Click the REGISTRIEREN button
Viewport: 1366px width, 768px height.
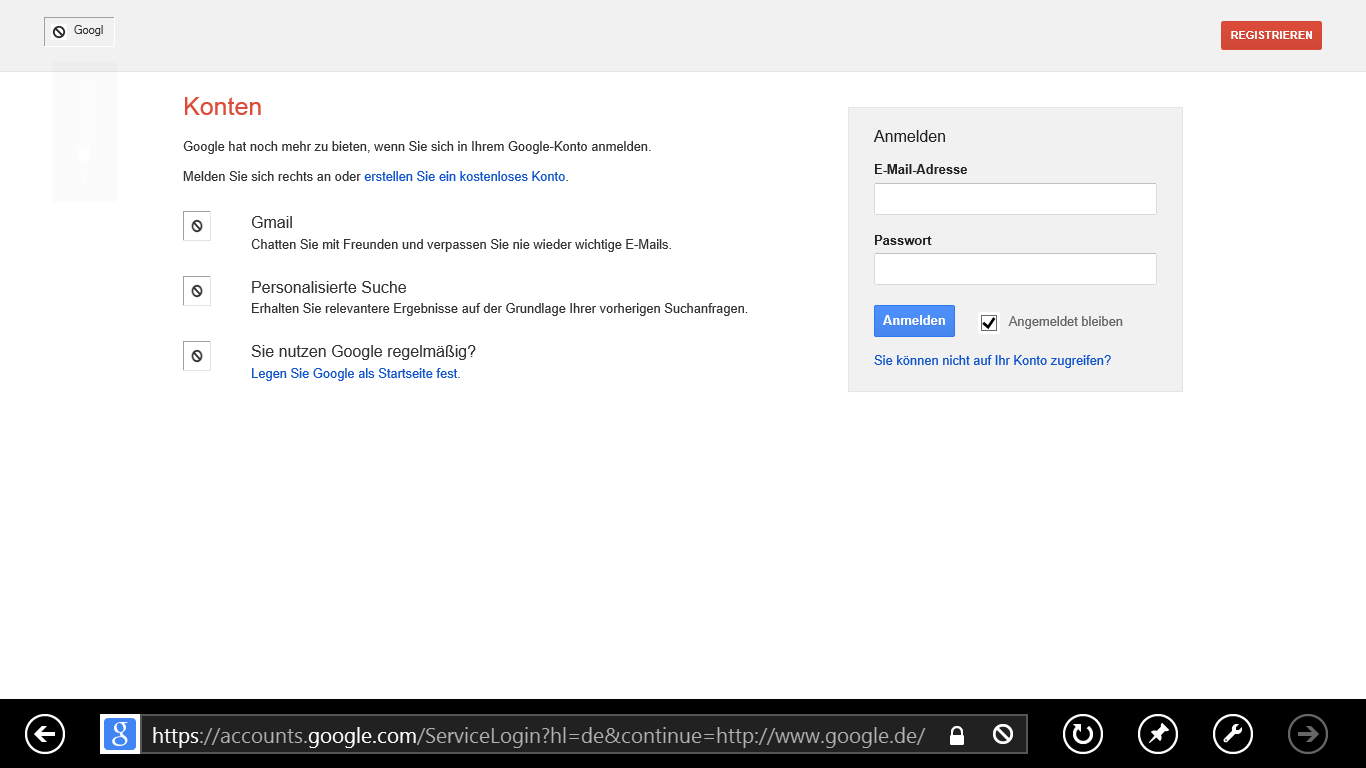(x=1271, y=35)
